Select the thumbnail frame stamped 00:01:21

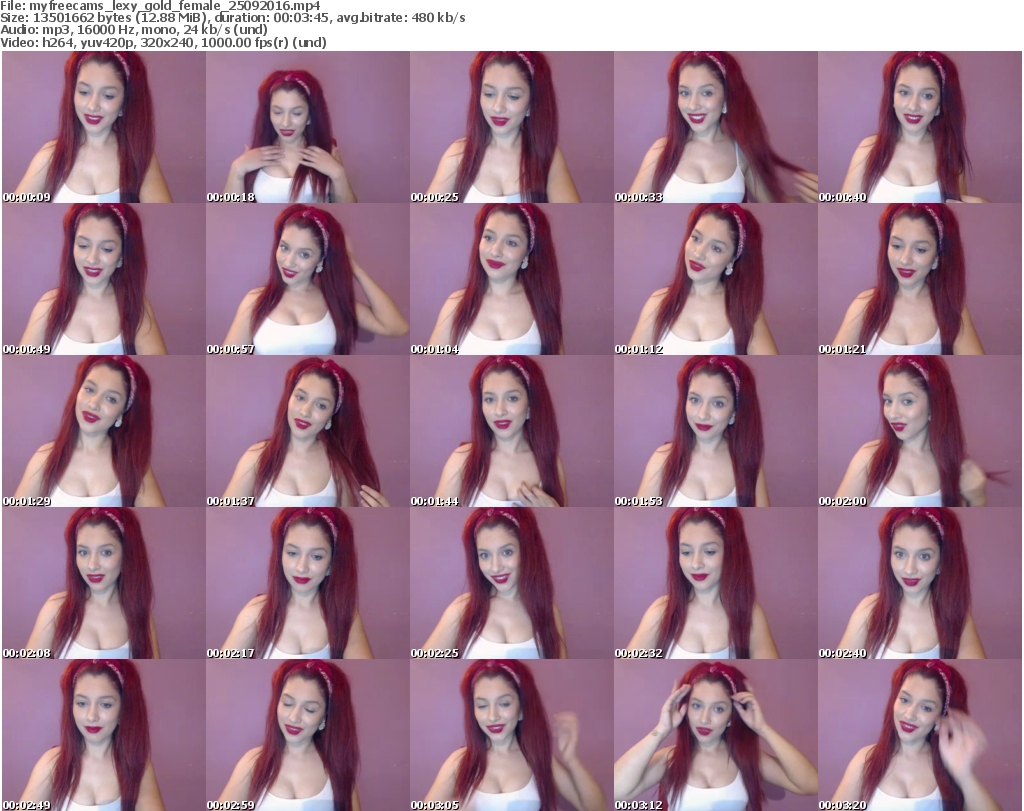click(920, 279)
